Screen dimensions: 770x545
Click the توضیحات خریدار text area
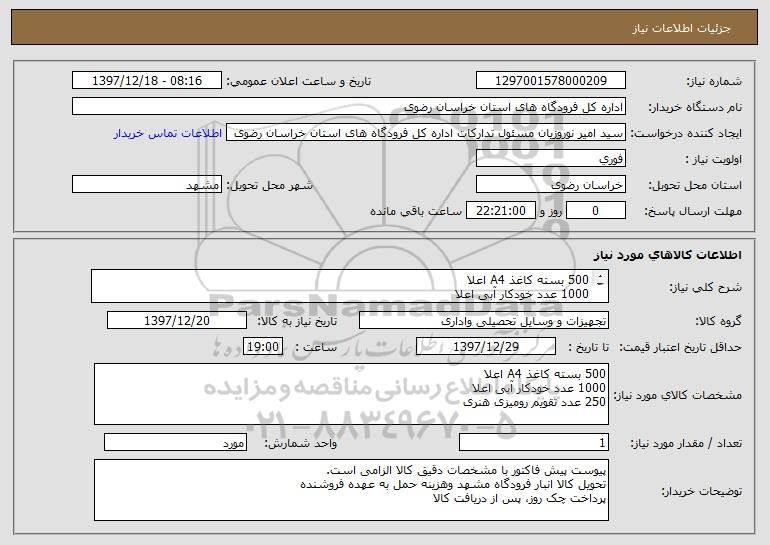(x=351, y=490)
